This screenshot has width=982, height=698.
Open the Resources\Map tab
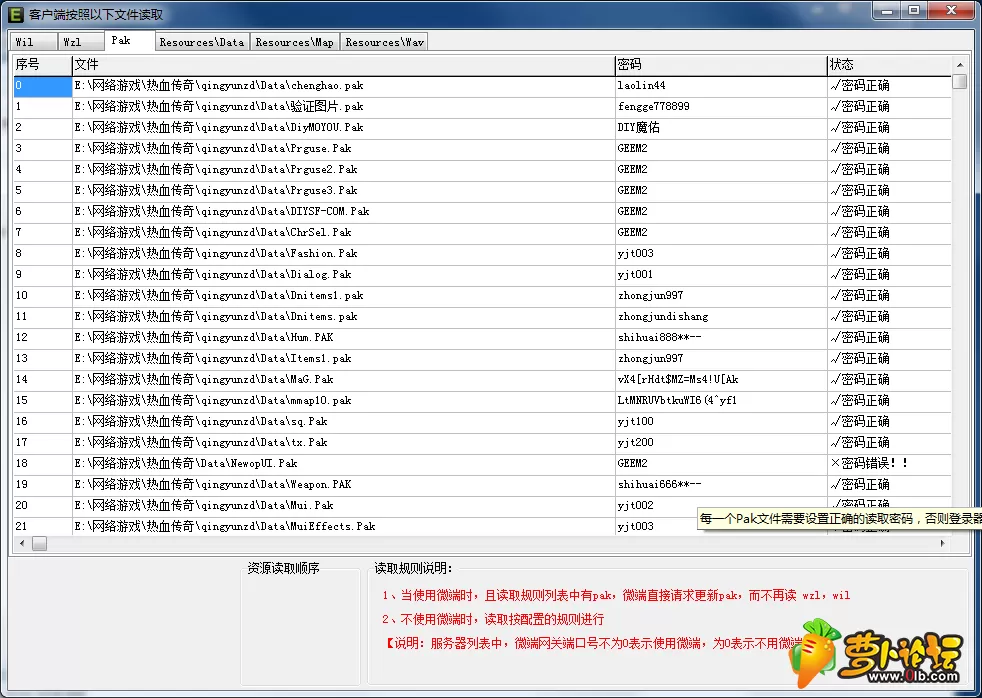point(294,42)
